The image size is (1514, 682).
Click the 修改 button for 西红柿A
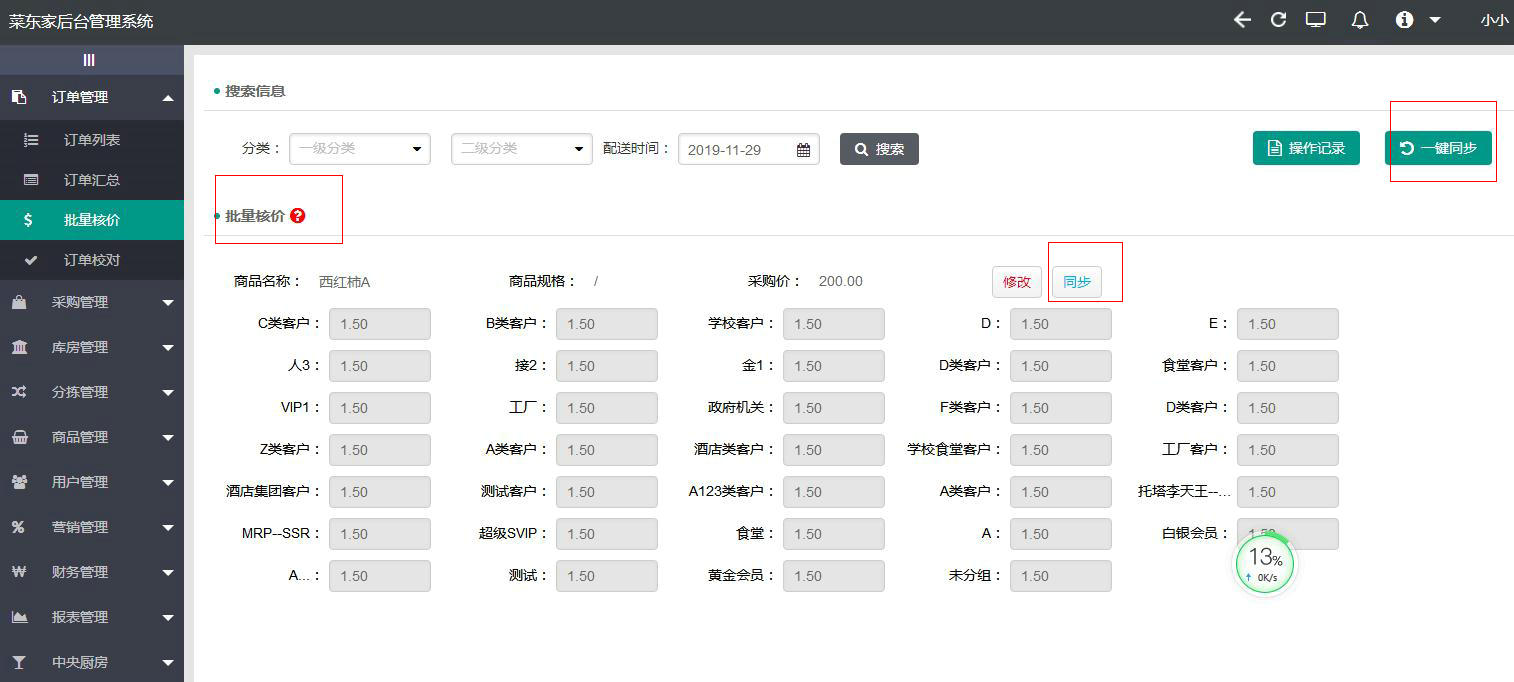point(1016,282)
